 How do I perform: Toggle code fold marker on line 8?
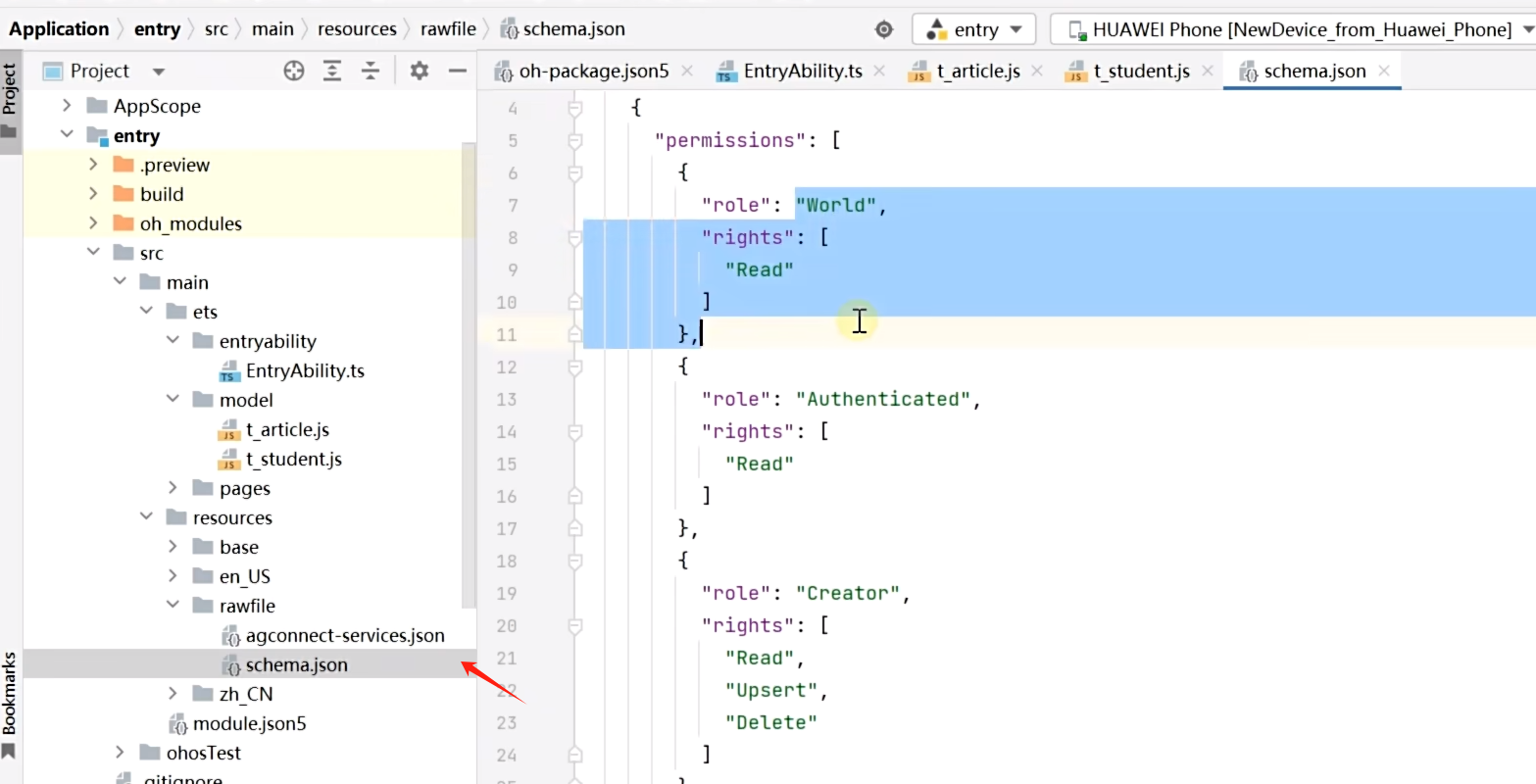[x=574, y=238]
